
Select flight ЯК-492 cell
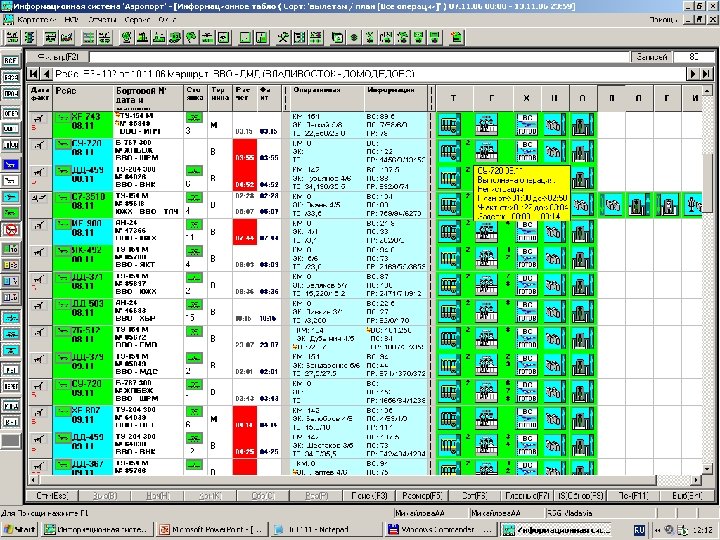(x=83, y=258)
